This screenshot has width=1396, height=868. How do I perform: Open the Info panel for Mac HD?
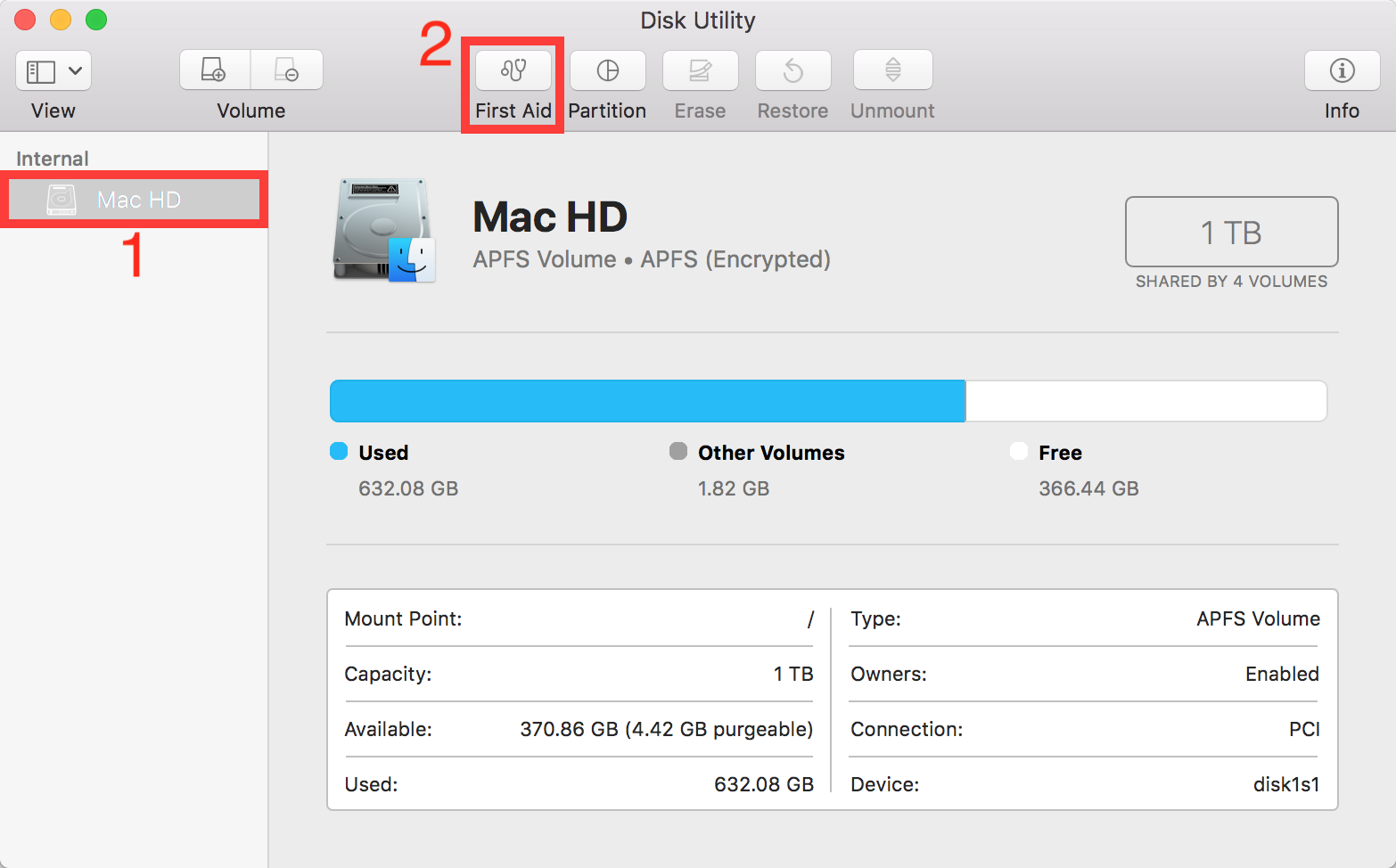point(1341,70)
